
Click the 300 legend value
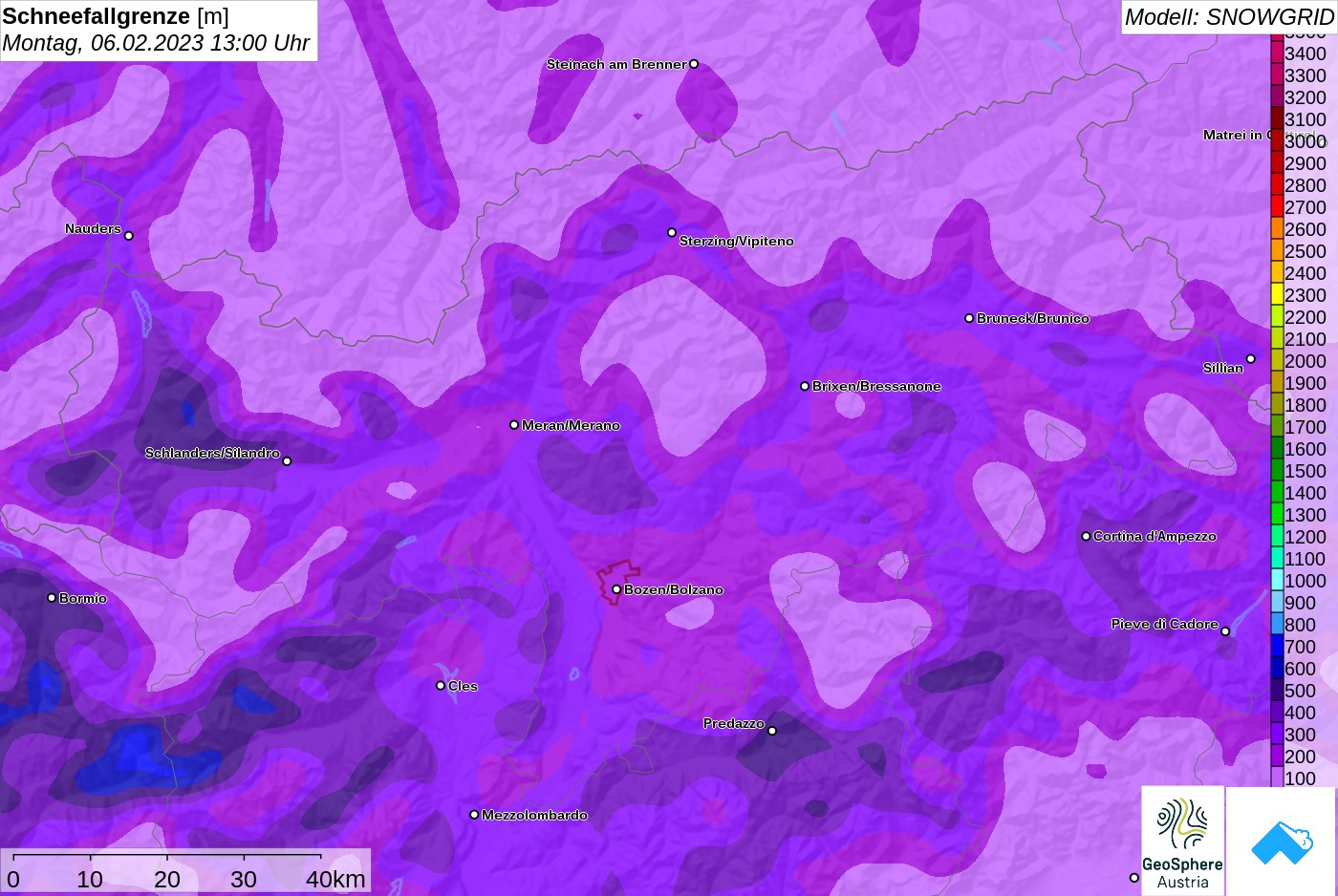[x=1301, y=735]
